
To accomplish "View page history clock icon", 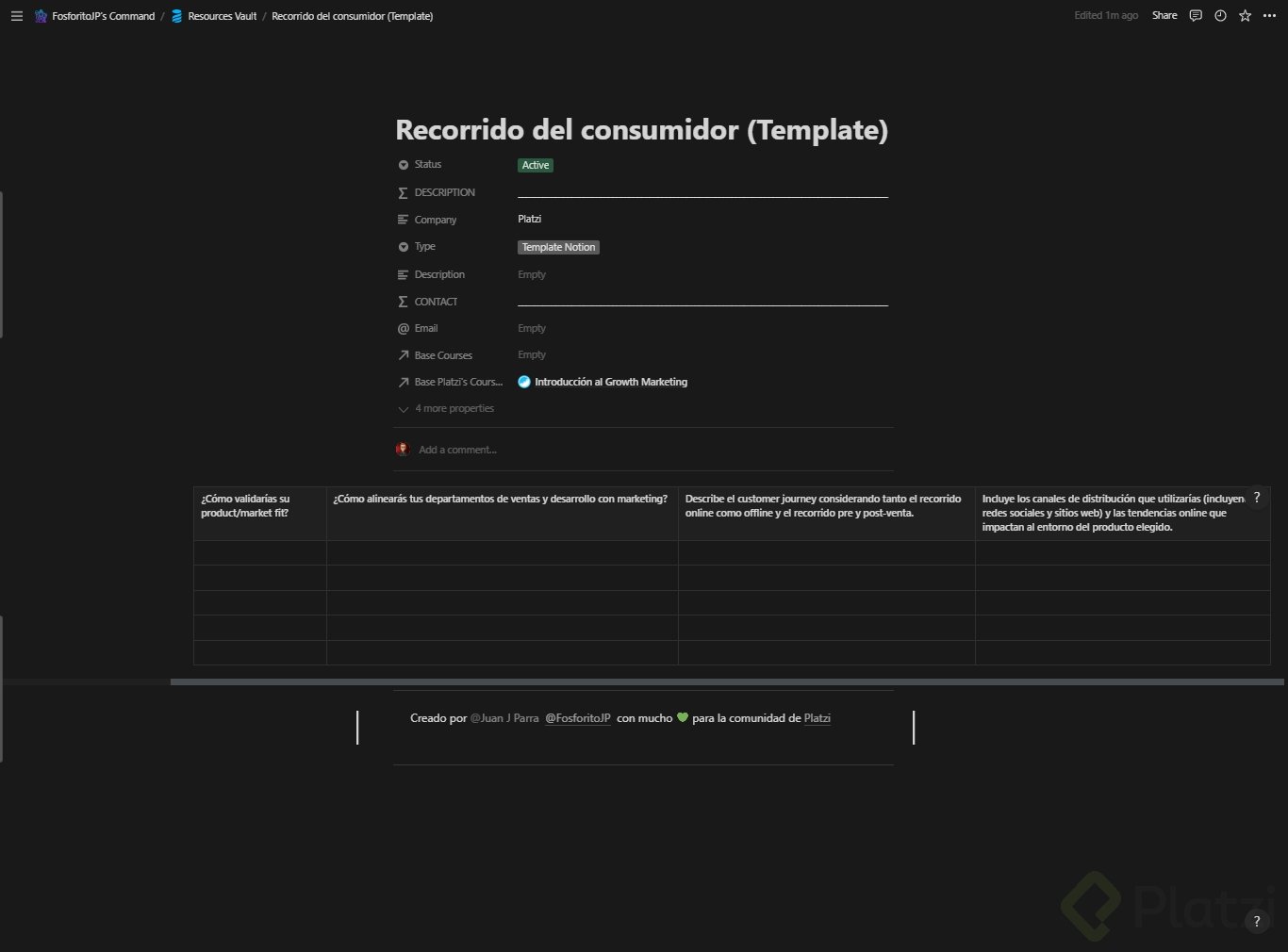I will [1220, 16].
